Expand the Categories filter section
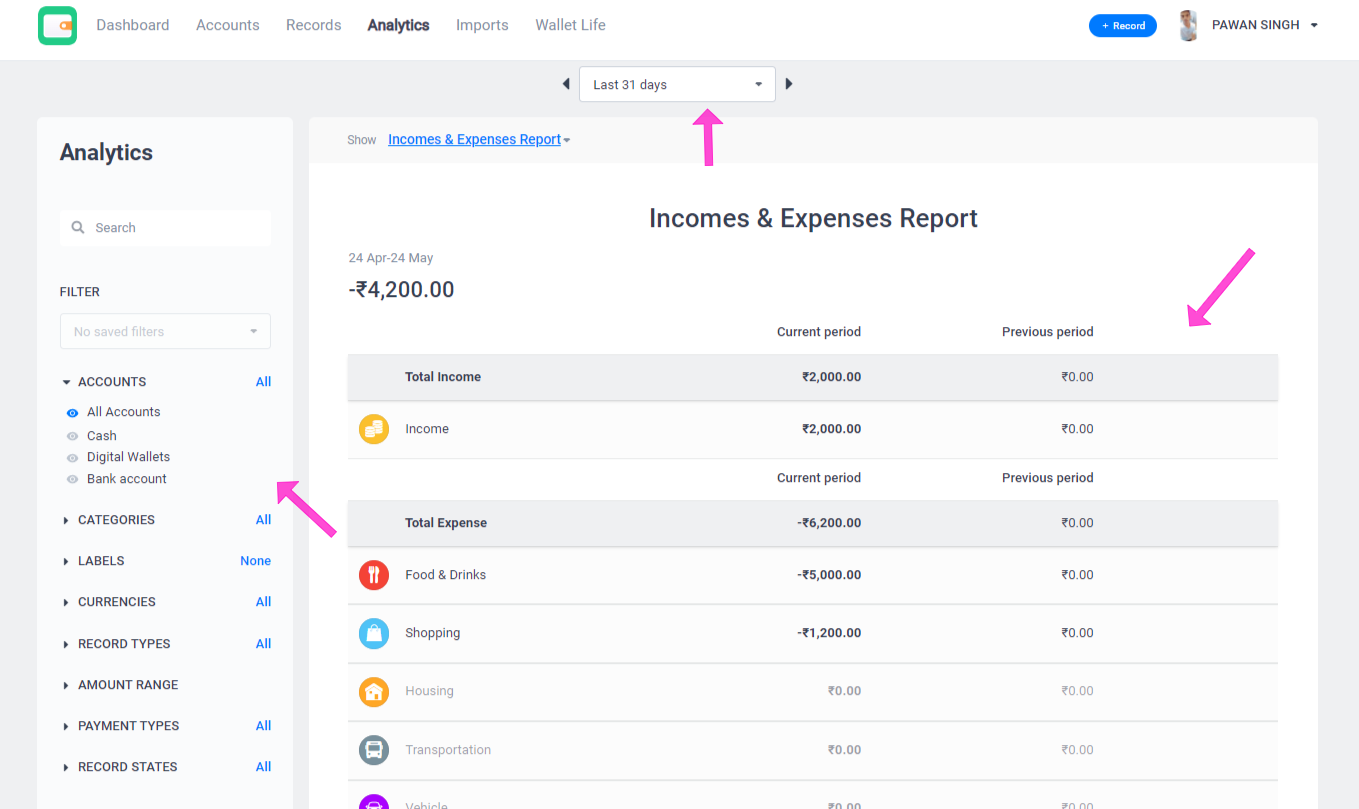The height and width of the screenshot is (809, 1359). [116, 520]
